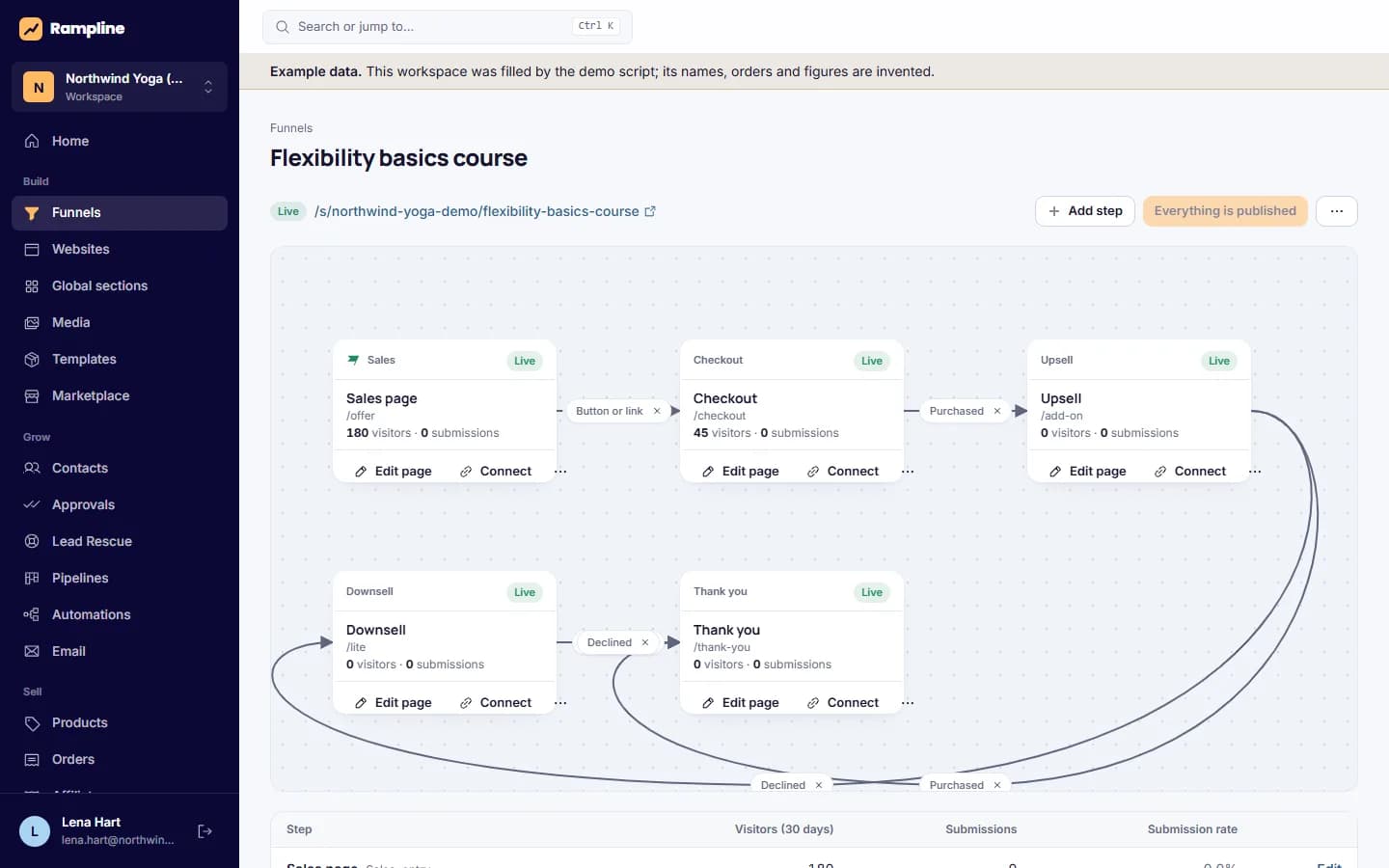Click the Contacts people icon
The width and height of the screenshot is (1389, 868).
[x=32, y=468]
